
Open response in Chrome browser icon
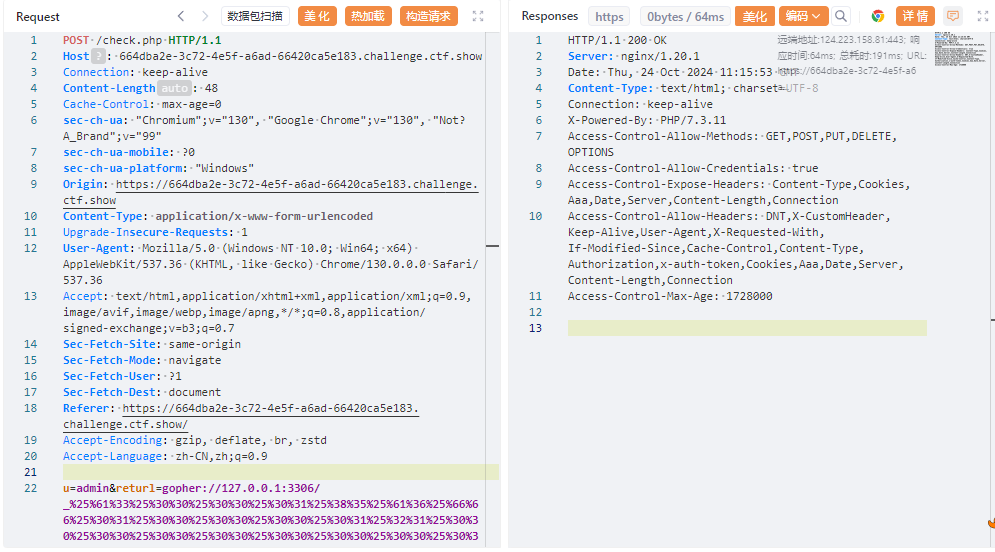pyautogui.click(x=878, y=16)
